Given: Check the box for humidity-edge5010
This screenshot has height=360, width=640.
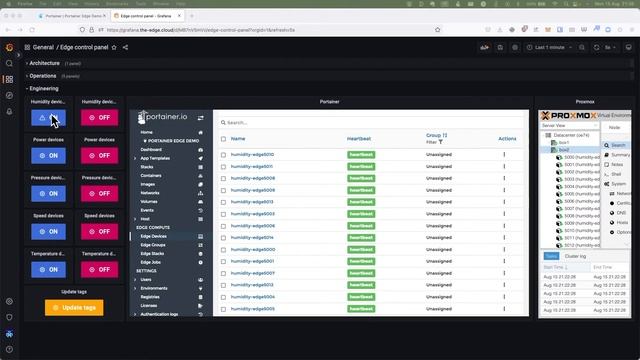Looking at the screenshot, I should [223, 155].
